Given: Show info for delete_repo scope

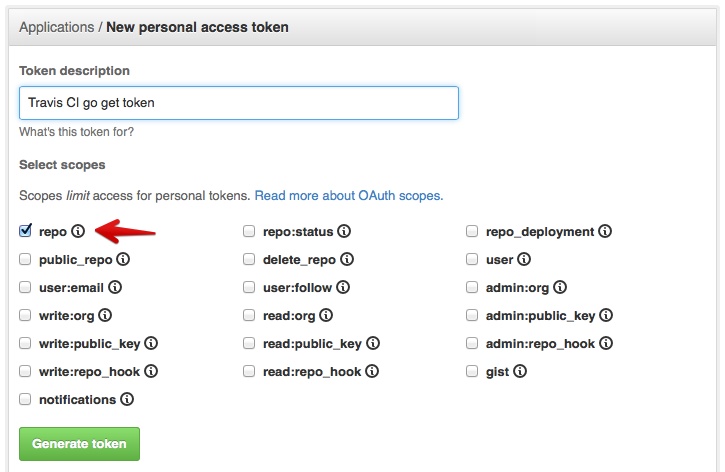Looking at the screenshot, I should pos(344,260).
